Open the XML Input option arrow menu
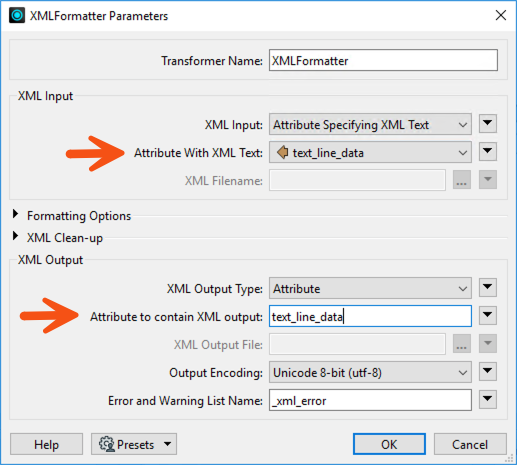The width and height of the screenshot is (517, 465). (488, 124)
